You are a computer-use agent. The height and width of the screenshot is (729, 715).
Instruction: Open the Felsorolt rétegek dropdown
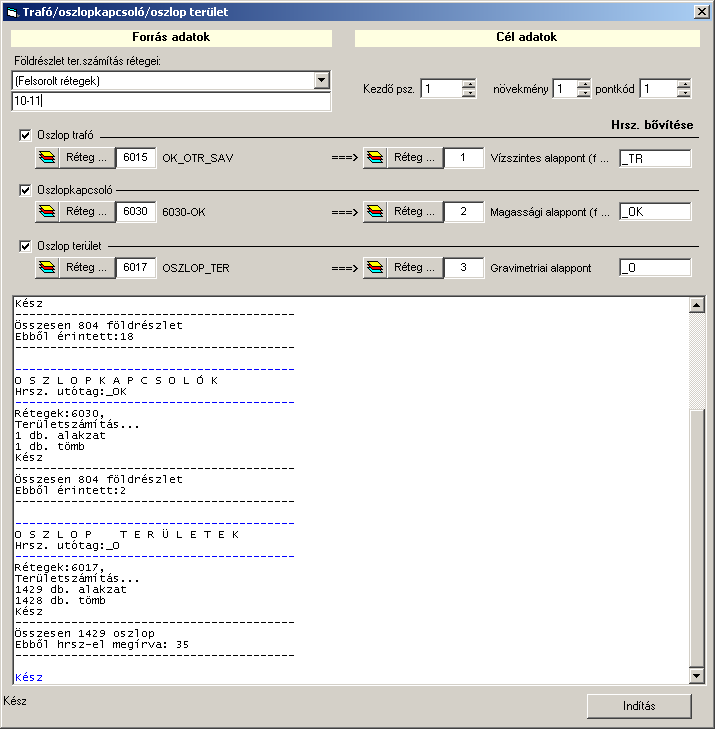click(x=321, y=80)
